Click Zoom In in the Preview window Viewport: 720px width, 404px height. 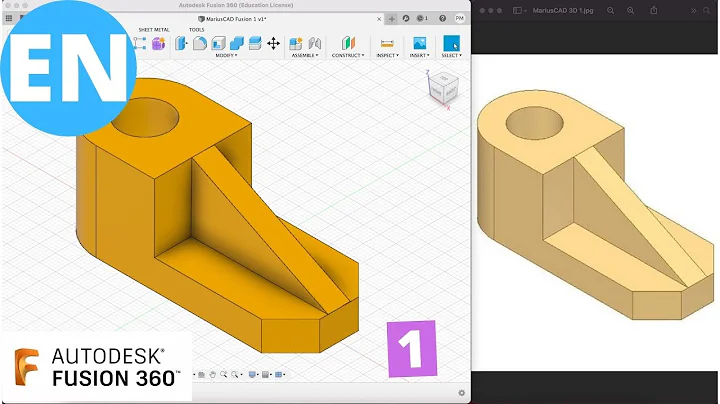click(630, 10)
